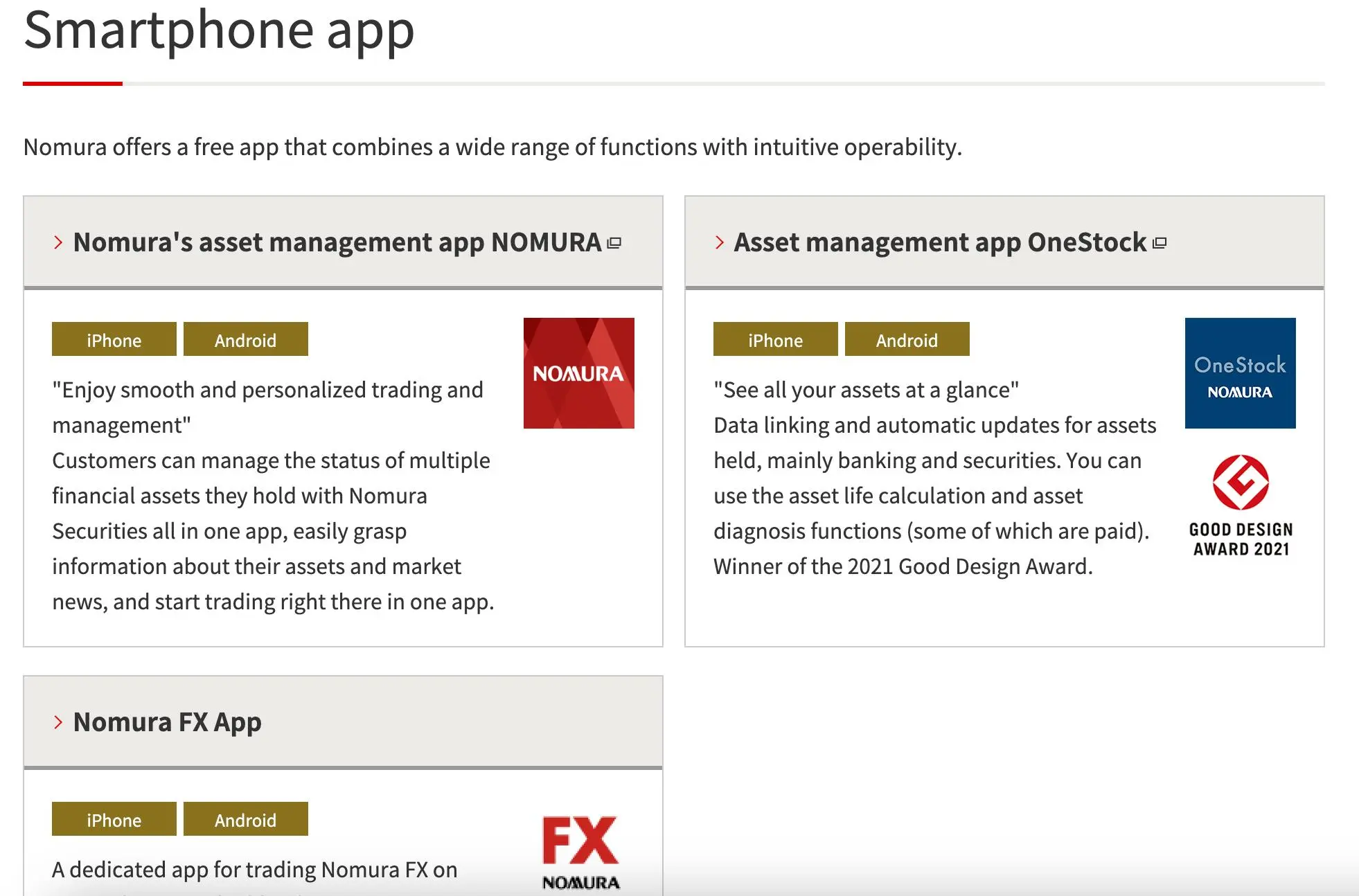Click red chevron before Nomura's asset management app
Image resolution: width=1359 pixels, height=896 pixels.
tap(58, 242)
